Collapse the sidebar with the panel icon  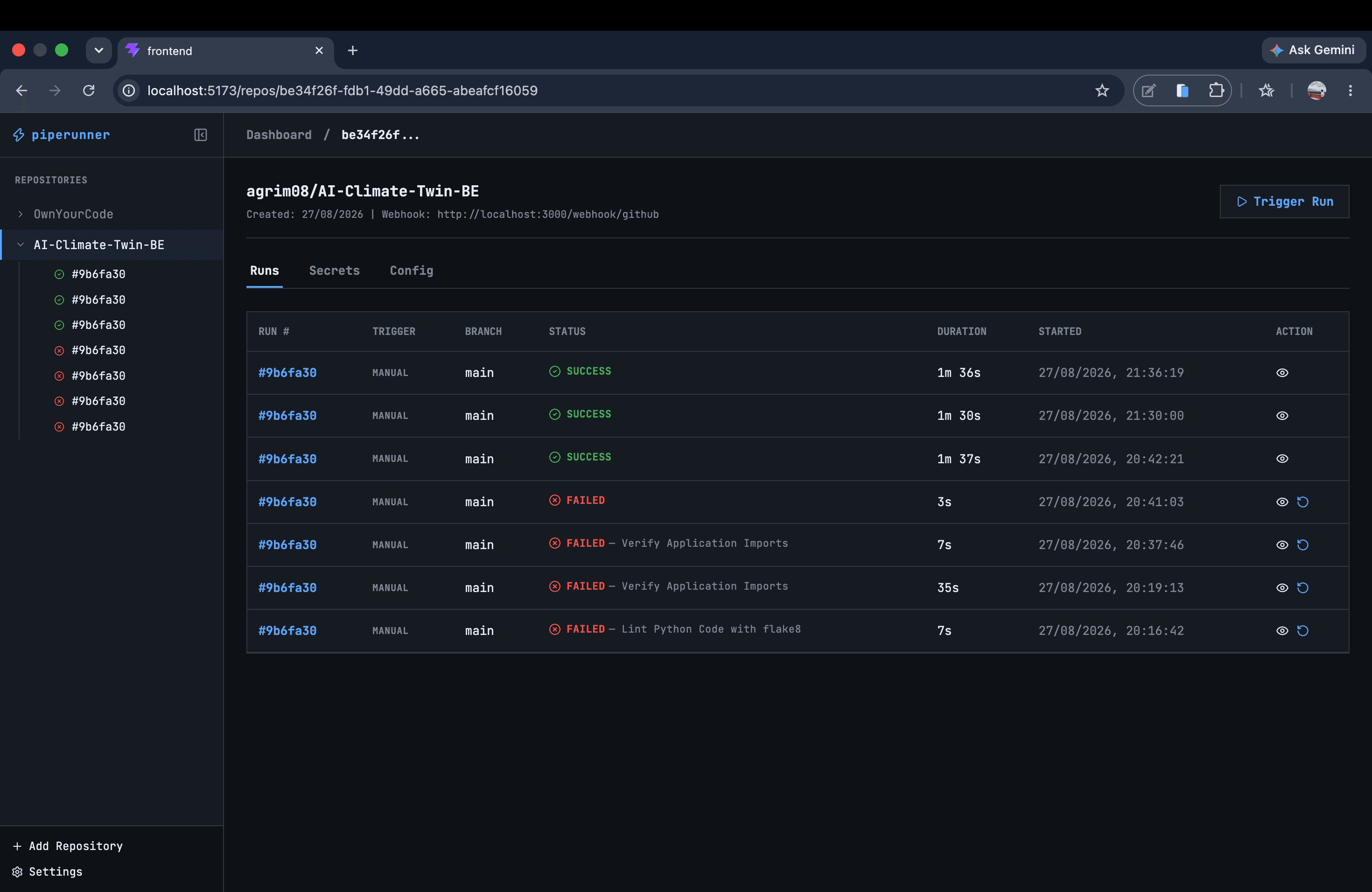200,135
